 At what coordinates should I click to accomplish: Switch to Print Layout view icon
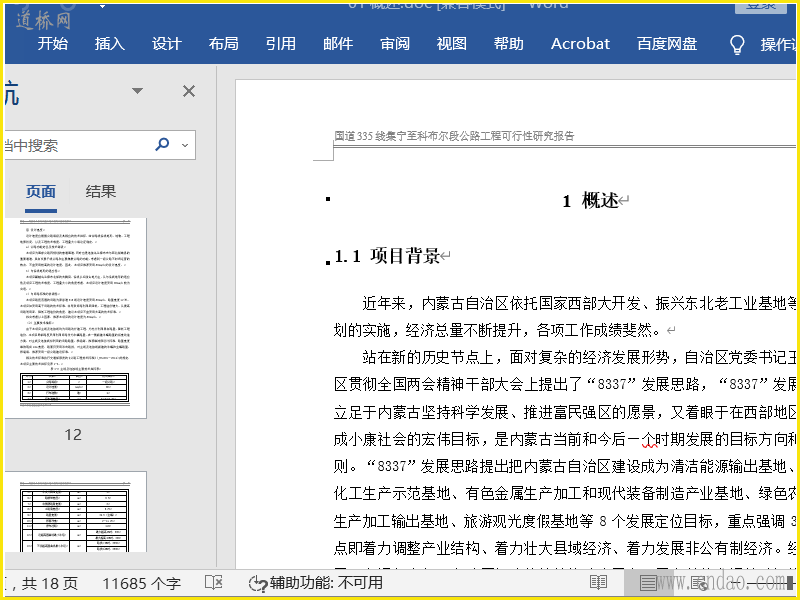(648, 583)
